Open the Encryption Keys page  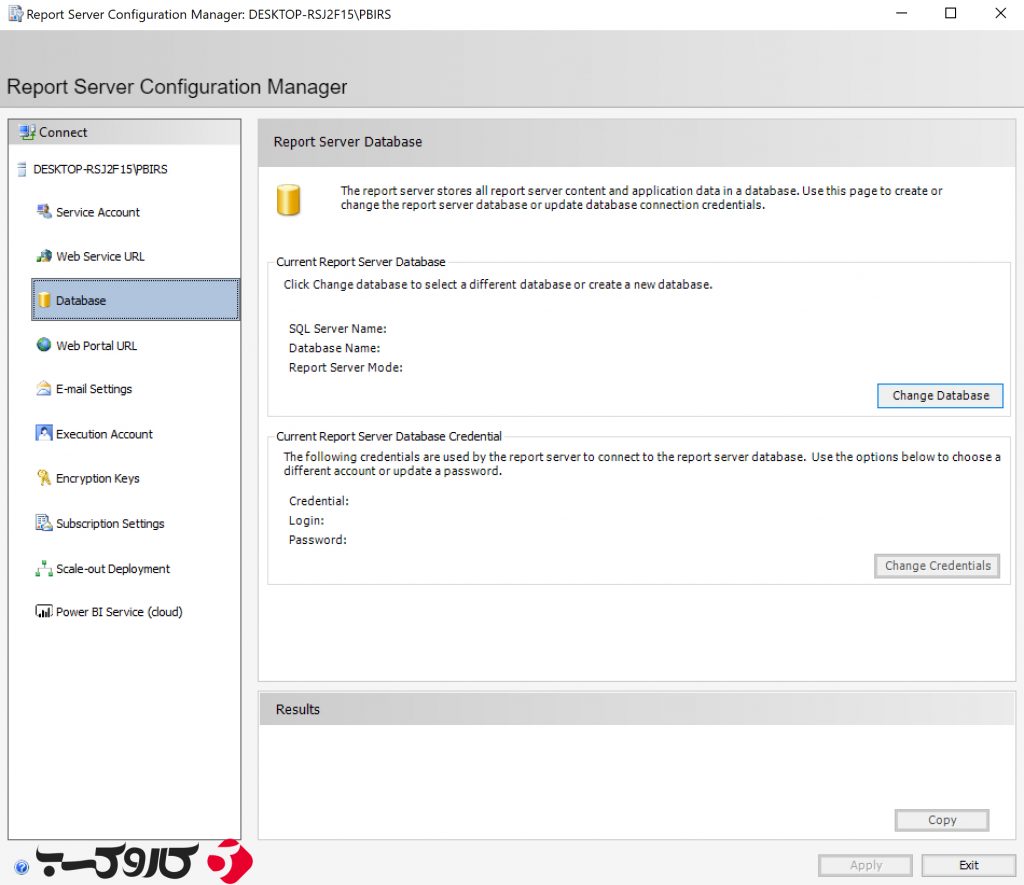point(96,478)
